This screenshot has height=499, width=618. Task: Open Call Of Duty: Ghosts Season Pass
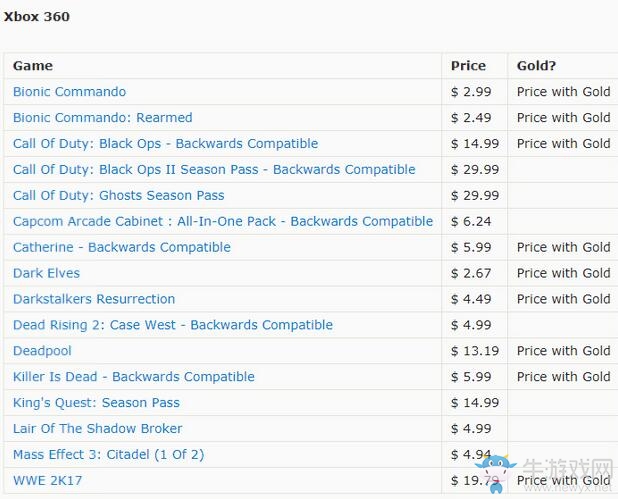(x=118, y=196)
